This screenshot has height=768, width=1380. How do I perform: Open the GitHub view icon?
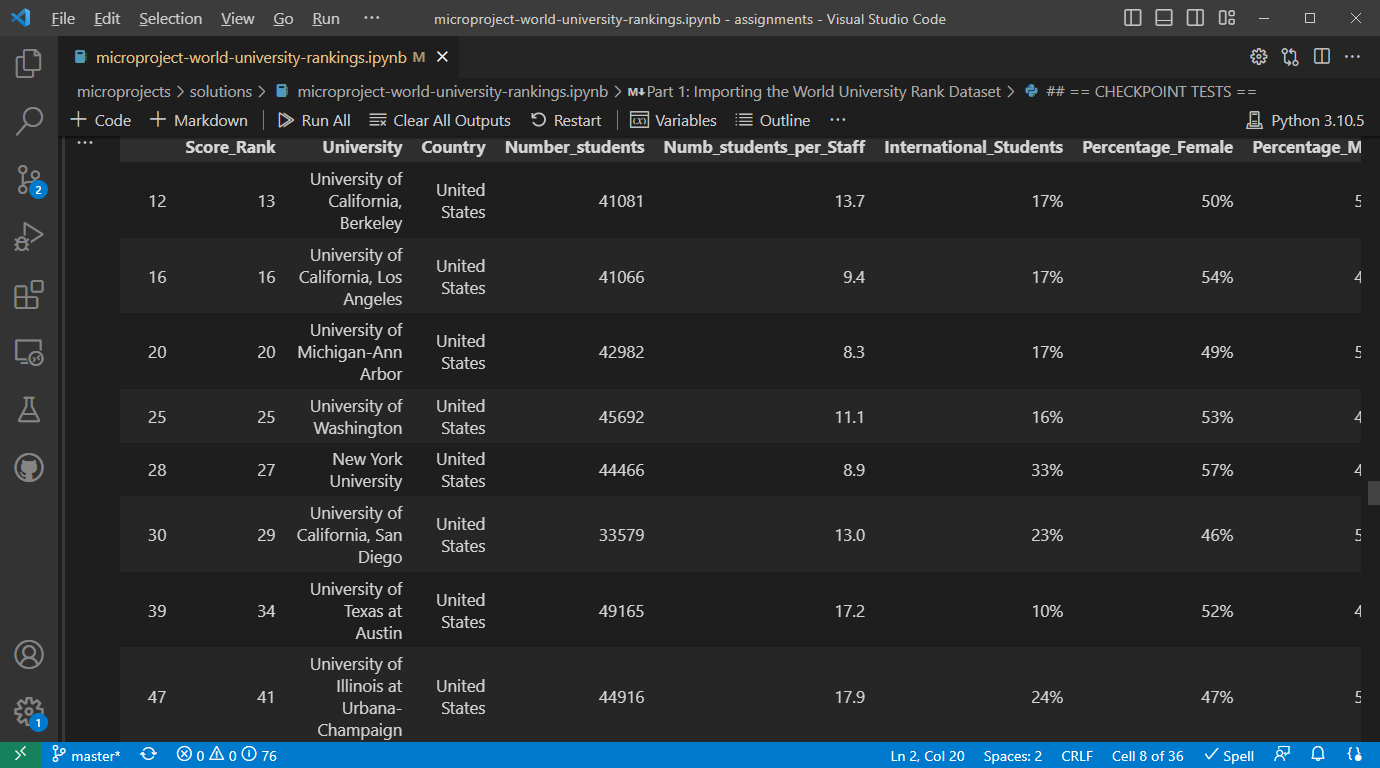[x=29, y=467]
